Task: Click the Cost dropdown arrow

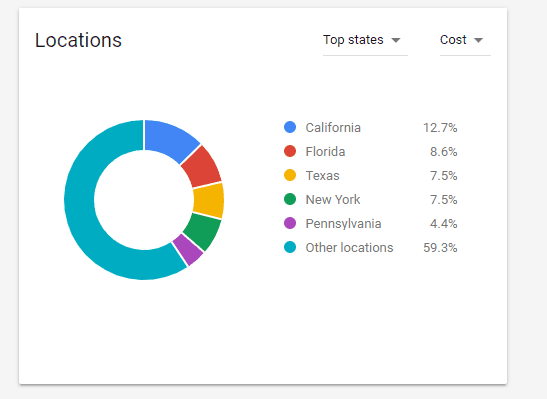Action: click(479, 40)
